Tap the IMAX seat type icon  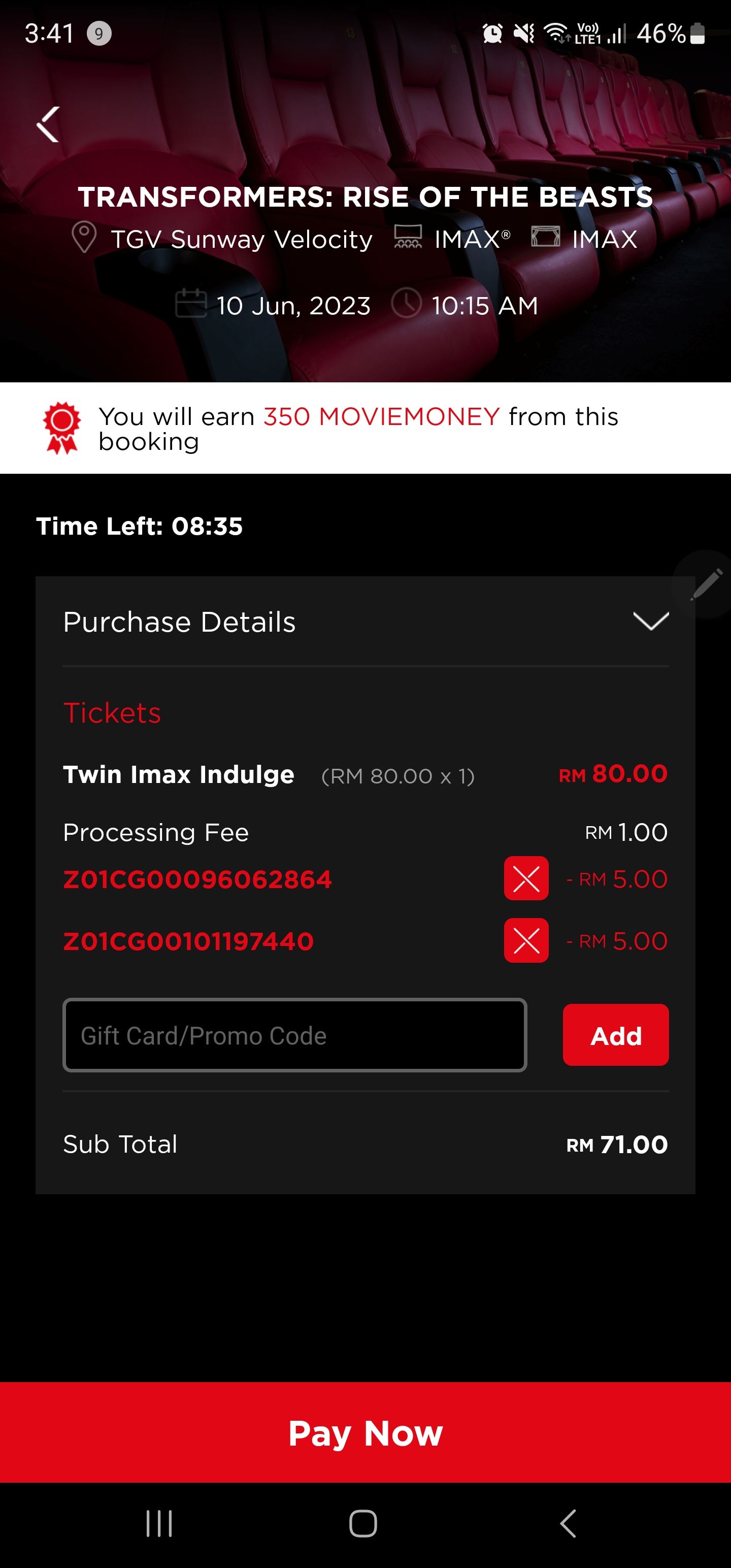pyautogui.click(x=407, y=237)
